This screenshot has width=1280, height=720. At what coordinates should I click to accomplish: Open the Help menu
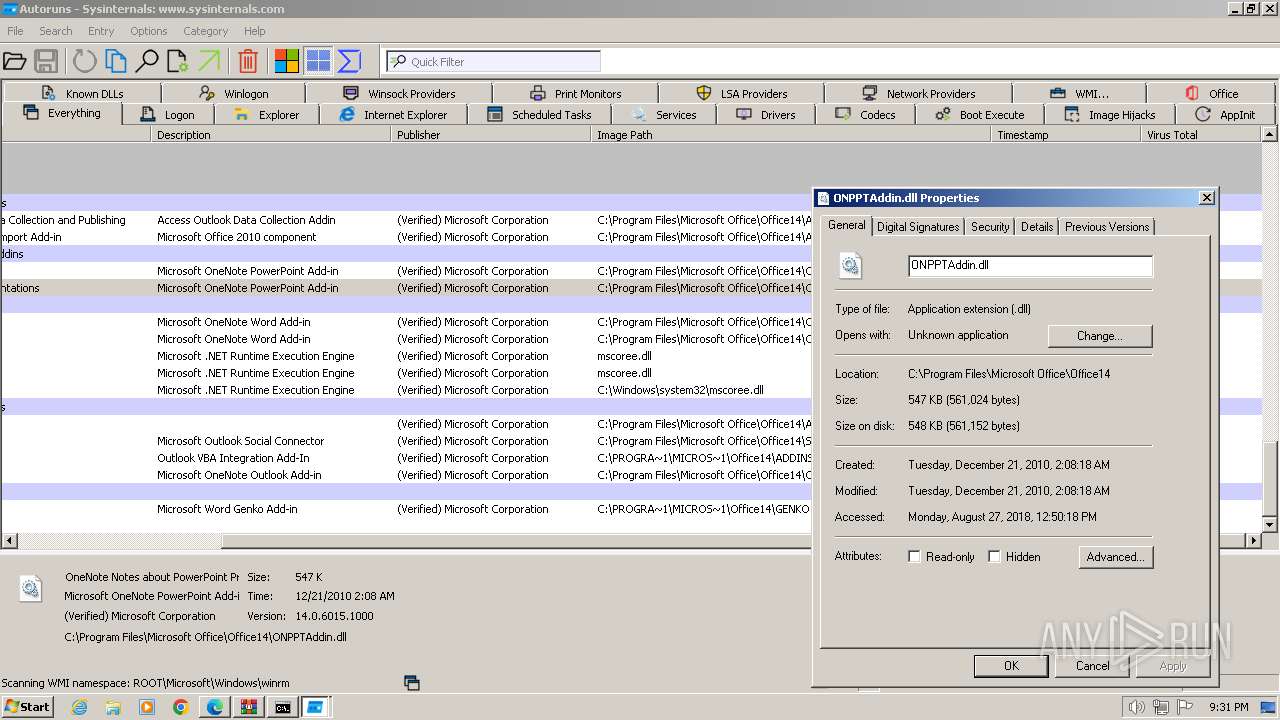pos(255,31)
